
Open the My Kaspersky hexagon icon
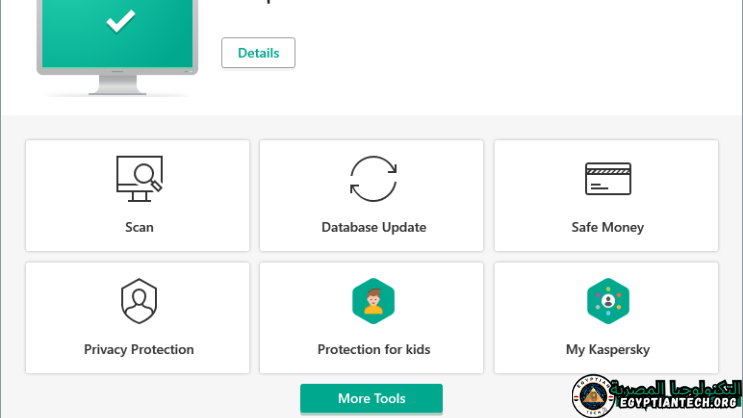[x=608, y=302]
